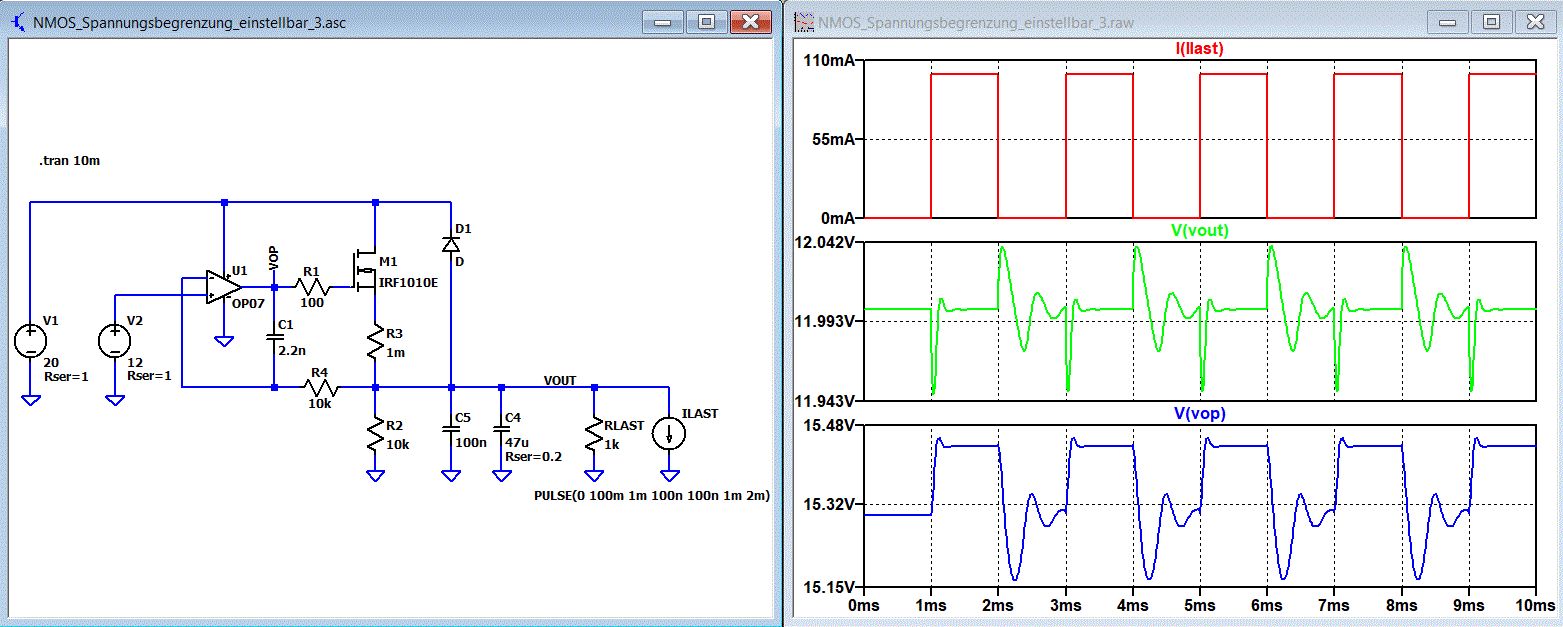
Task: Click the 11.943V axis label
Action: 826,400
